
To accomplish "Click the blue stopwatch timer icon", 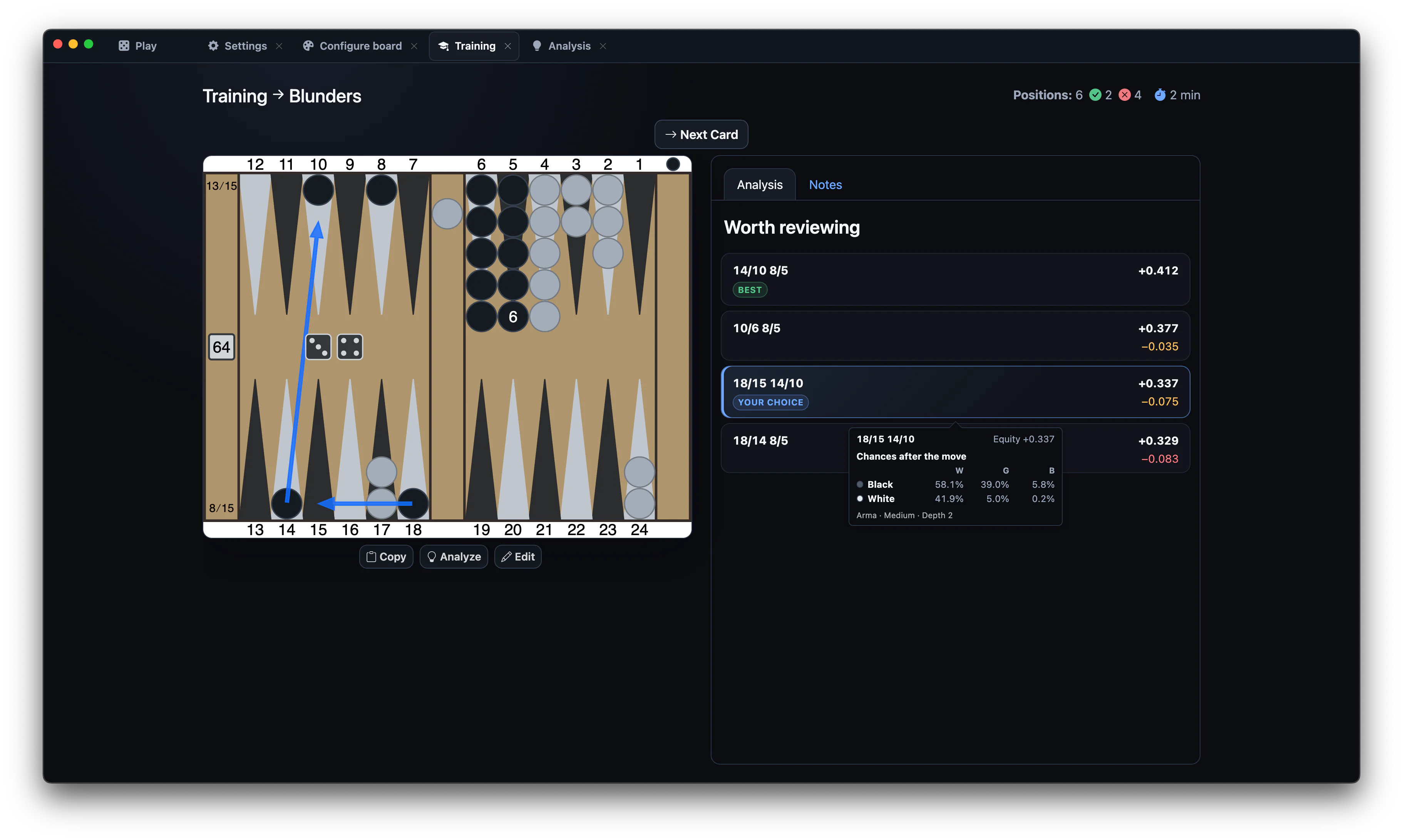I will click(1160, 95).
